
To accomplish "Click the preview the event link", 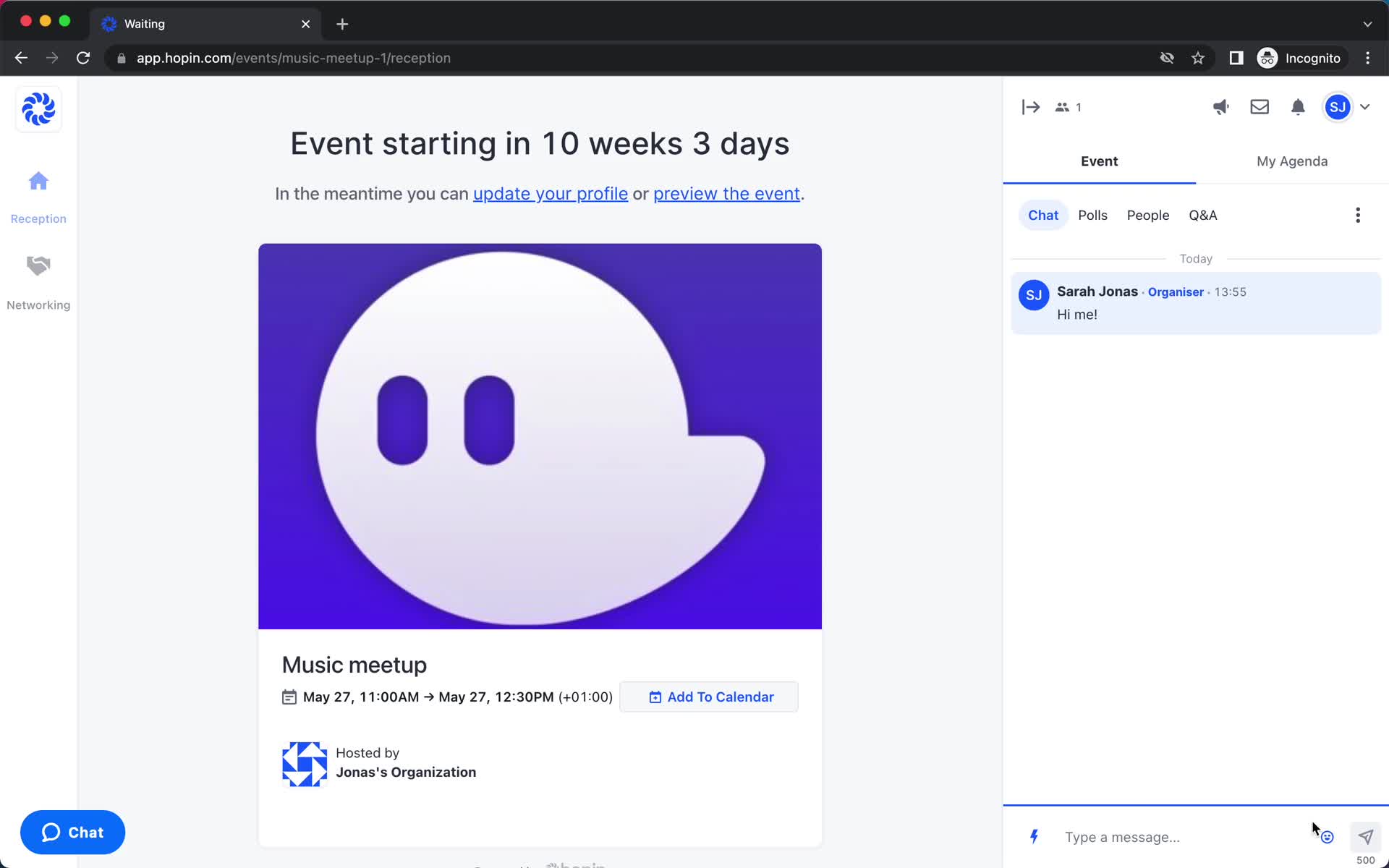I will pos(727,193).
